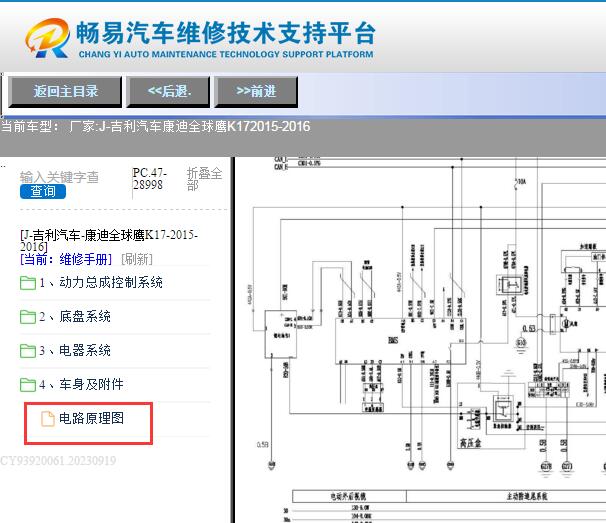606x523 pixels.
Task: Click the 主动防追尾系统 table header in diagram
Action: (x=527, y=496)
